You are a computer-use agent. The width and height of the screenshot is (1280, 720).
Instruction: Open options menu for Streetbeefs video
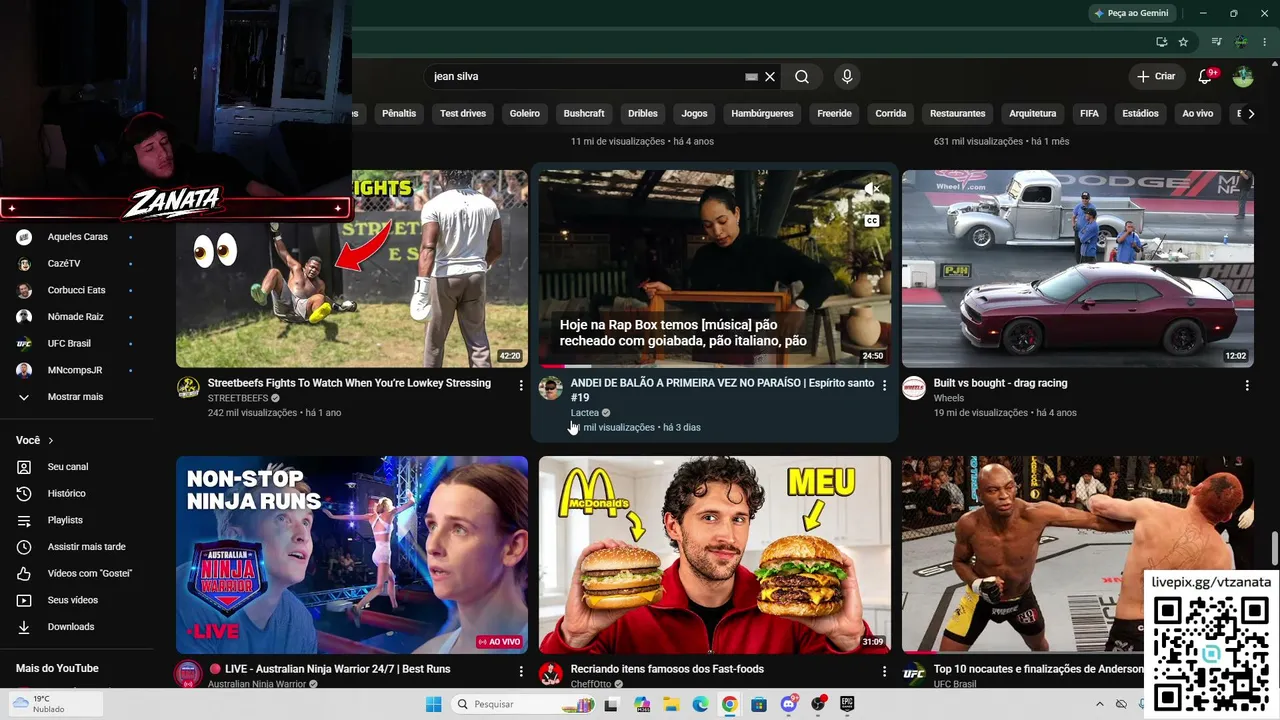[x=521, y=385]
